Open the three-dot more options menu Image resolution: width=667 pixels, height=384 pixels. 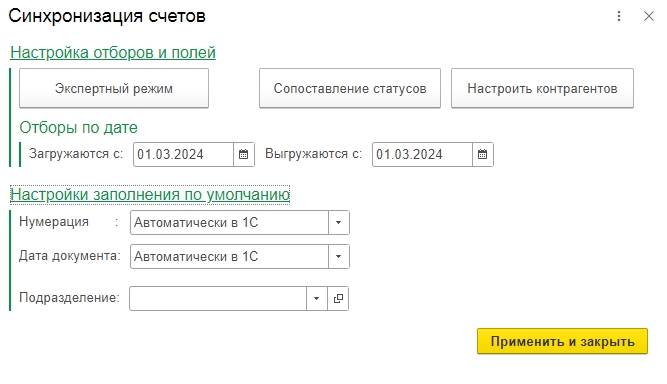[x=619, y=16]
